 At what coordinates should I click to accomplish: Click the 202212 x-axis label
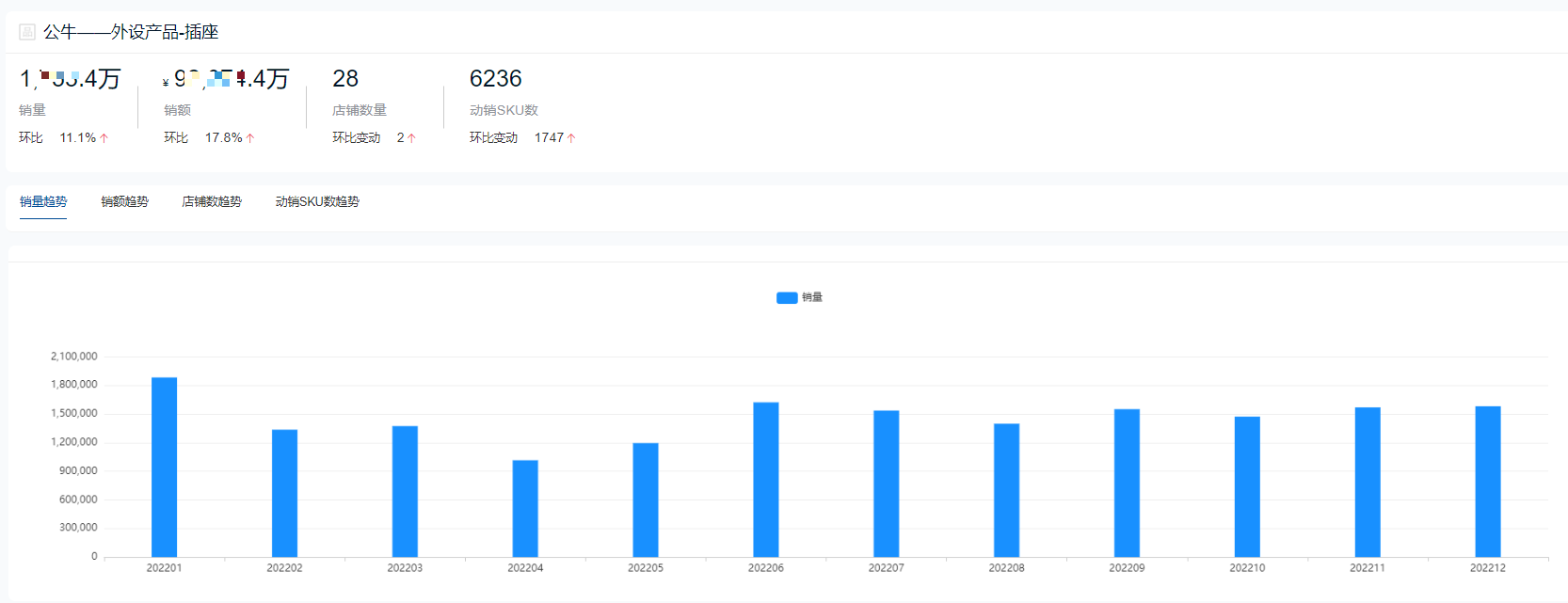pyautogui.click(x=1488, y=568)
